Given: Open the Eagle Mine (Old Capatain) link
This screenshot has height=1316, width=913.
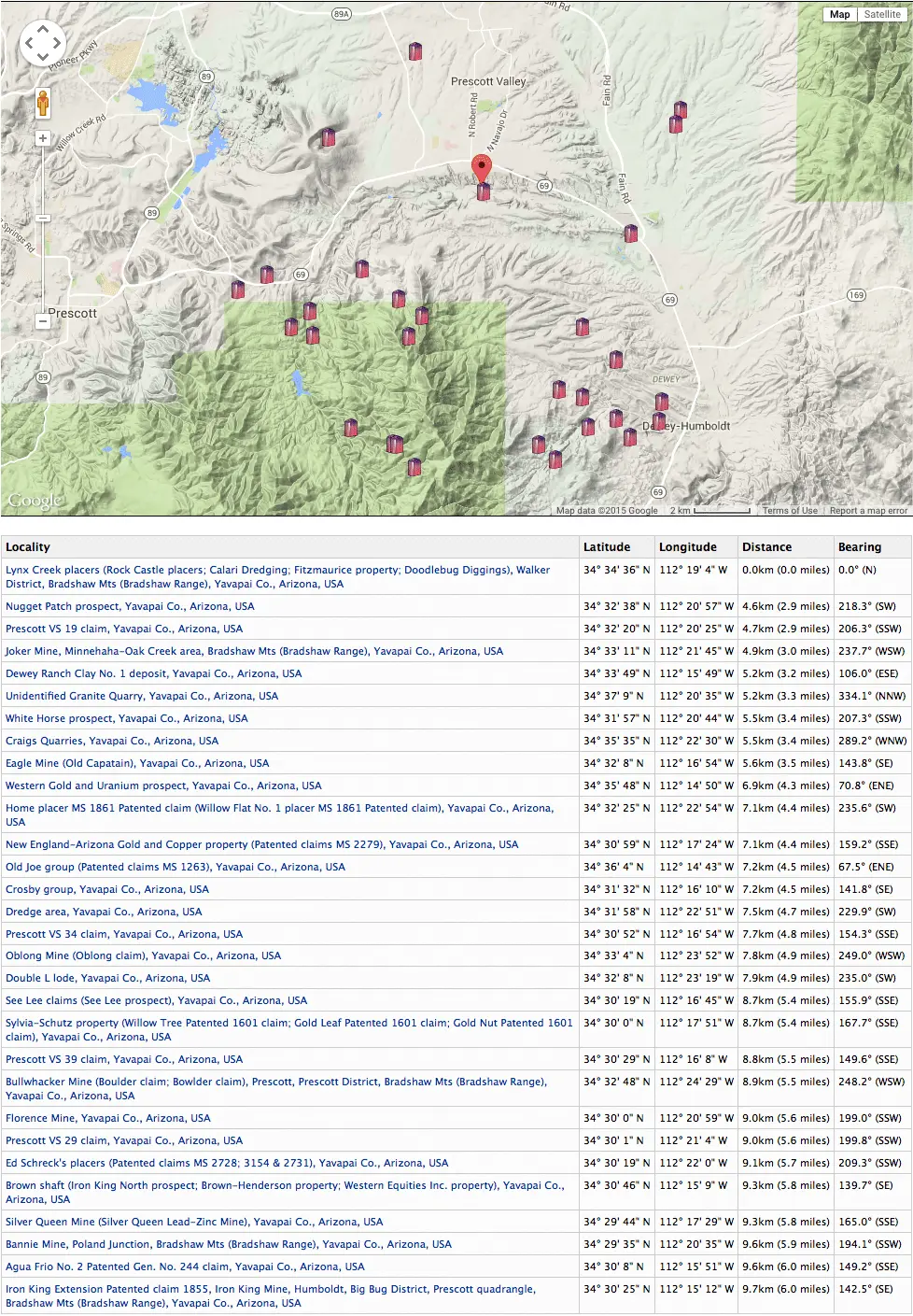Looking at the screenshot, I should pyautogui.click(x=137, y=763).
